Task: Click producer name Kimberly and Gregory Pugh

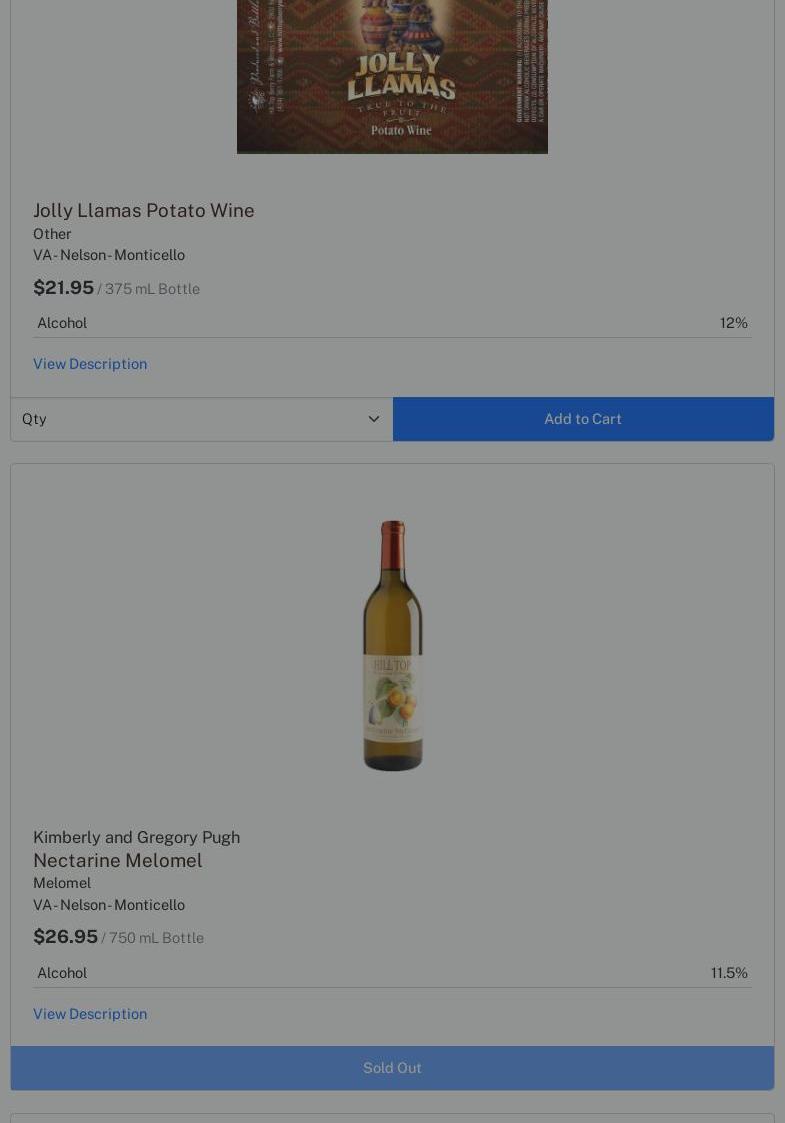Action: [136, 837]
